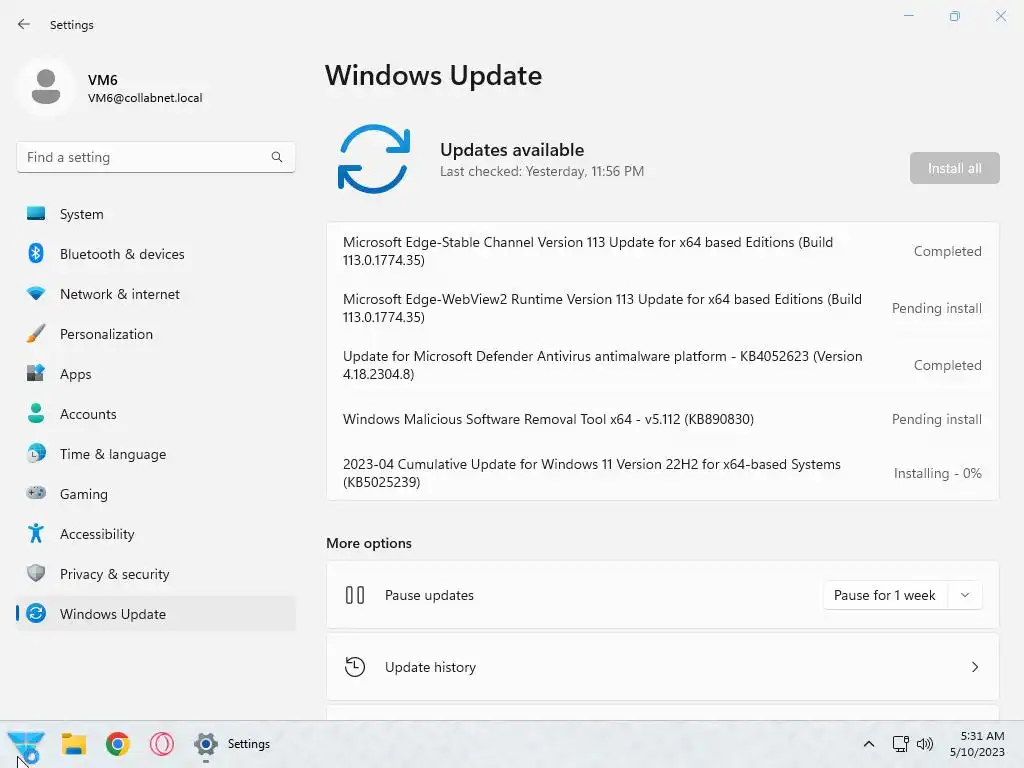Click the Personalization paintbrush icon
Image resolution: width=1024 pixels, height=768 pixels.
[x=36, y=333]
